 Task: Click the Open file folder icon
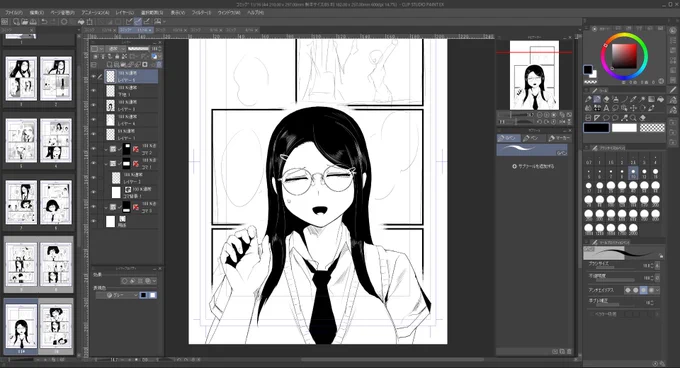(x=25, y=22)
